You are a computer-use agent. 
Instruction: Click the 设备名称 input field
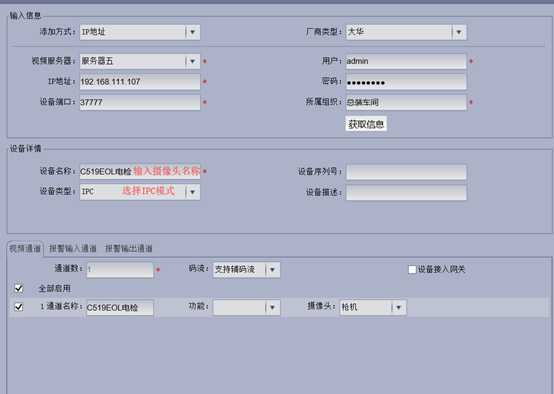[x=140, y=171]
